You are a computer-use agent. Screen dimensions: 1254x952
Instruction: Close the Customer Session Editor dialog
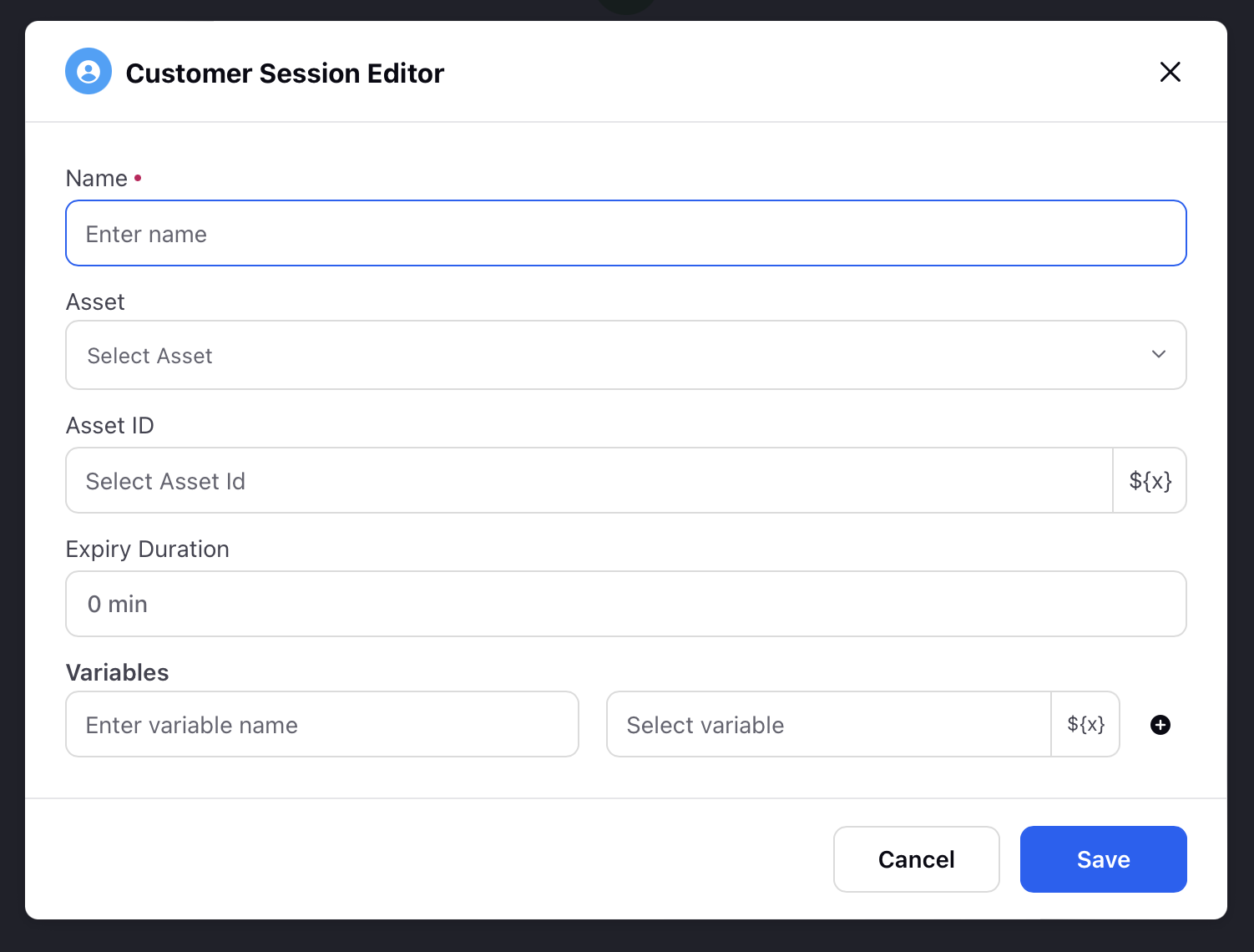click(x=1170, y=72)
